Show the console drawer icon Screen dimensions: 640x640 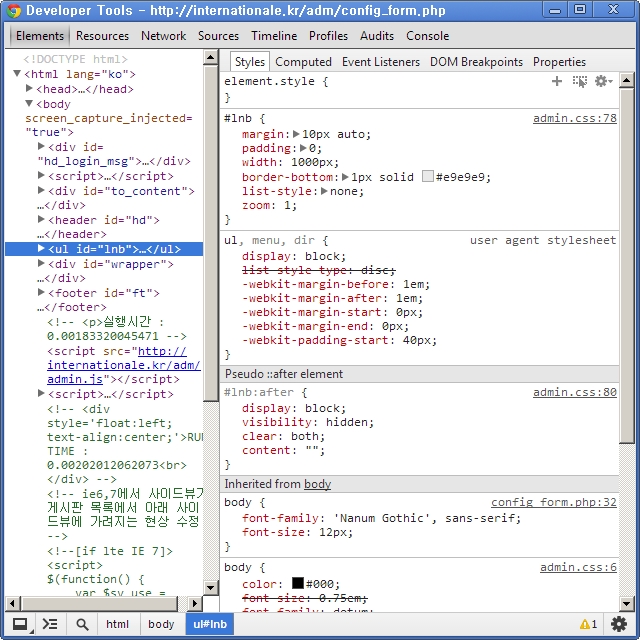click(x=49, y=624)
